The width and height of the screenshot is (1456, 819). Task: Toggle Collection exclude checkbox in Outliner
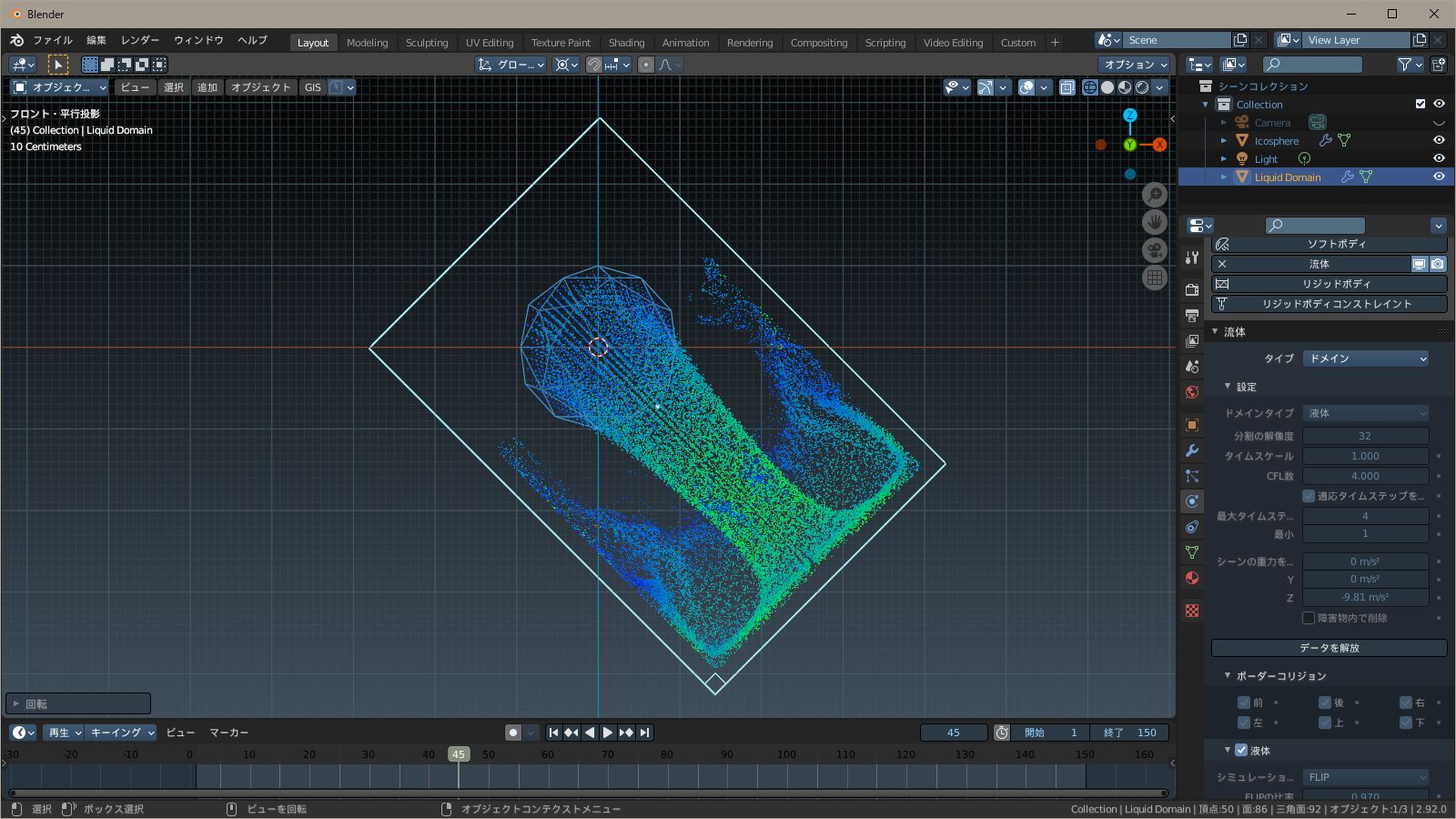[x=1421, y=104]
